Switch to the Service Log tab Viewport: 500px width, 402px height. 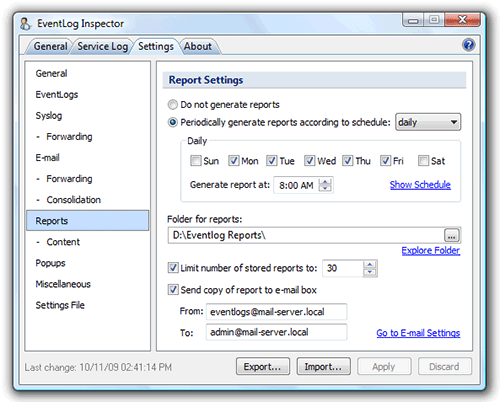click(x=102, y=46)
